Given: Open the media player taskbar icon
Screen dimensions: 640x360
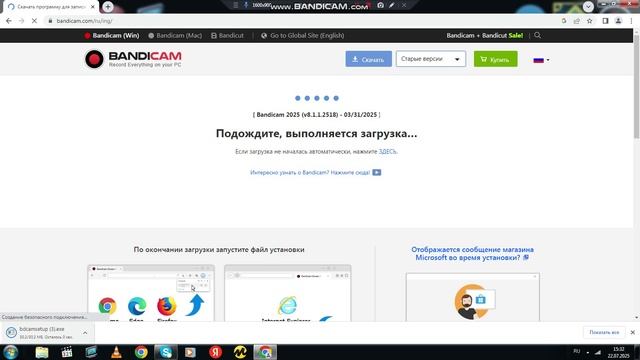Looking at the screenshot, I should click(x=191, y=352).
